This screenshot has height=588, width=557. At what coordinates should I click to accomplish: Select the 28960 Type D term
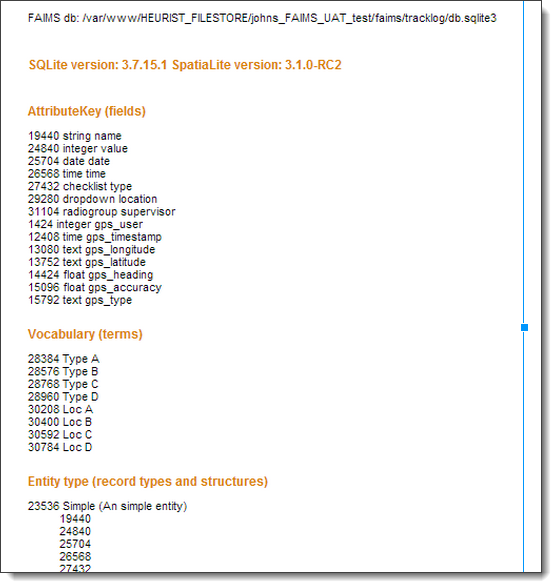tap(63, 396)
